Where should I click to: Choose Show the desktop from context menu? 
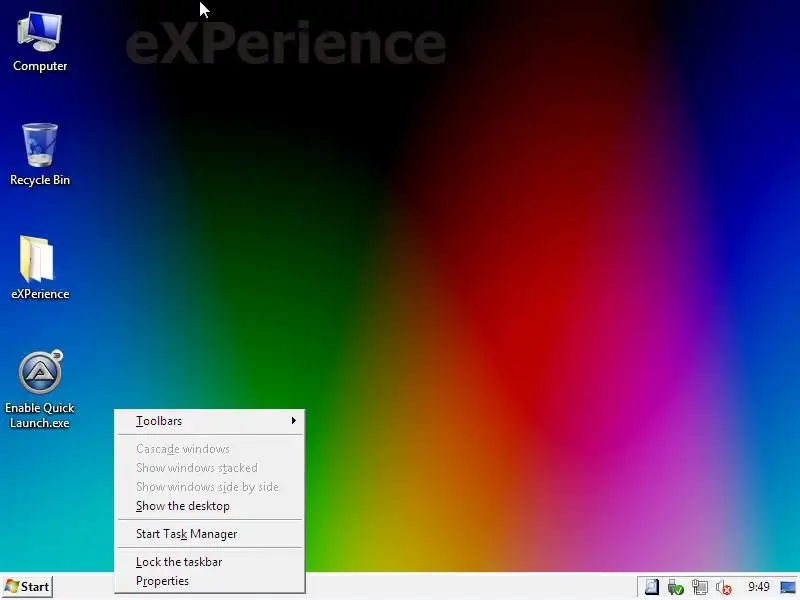210,506
